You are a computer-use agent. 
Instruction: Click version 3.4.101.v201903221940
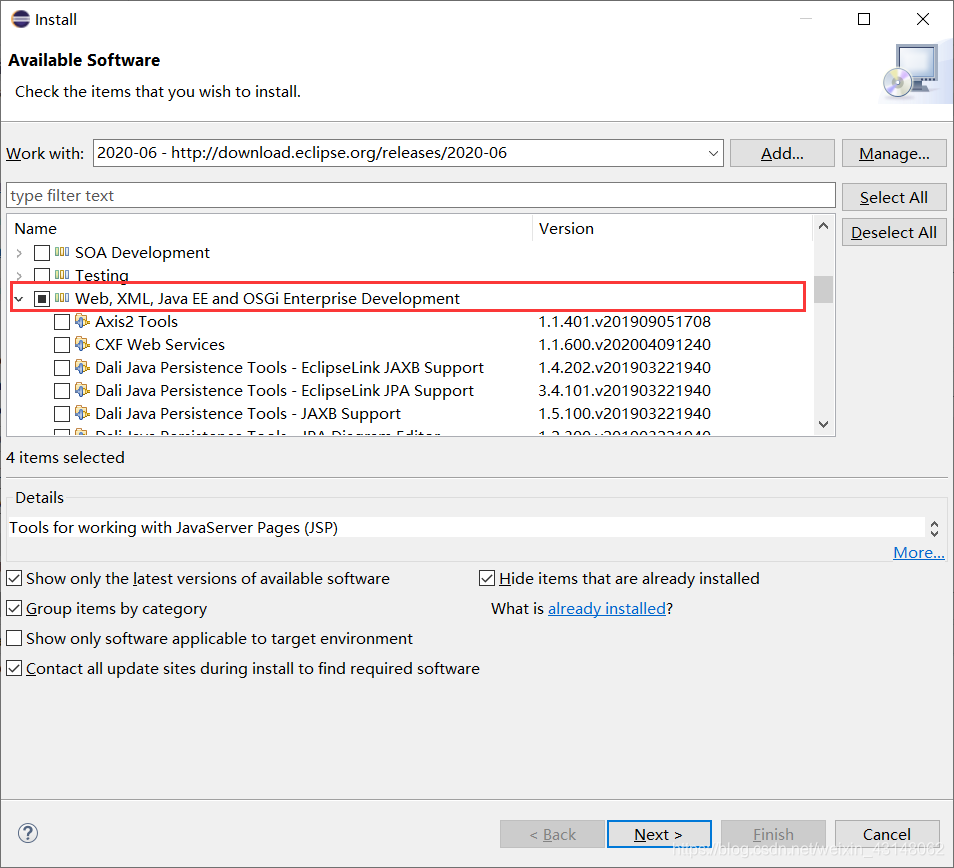click(624, 391)
